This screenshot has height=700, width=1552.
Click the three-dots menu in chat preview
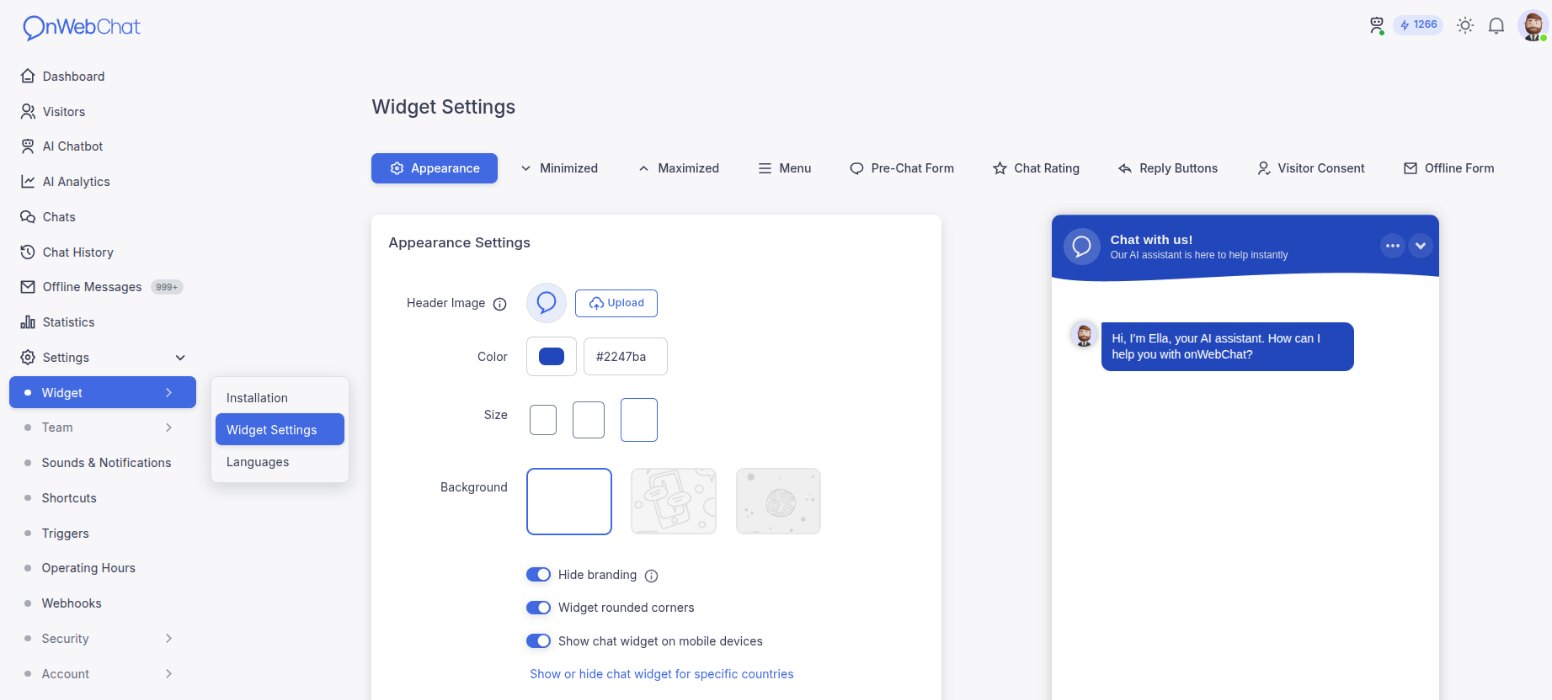(1393, 245)
